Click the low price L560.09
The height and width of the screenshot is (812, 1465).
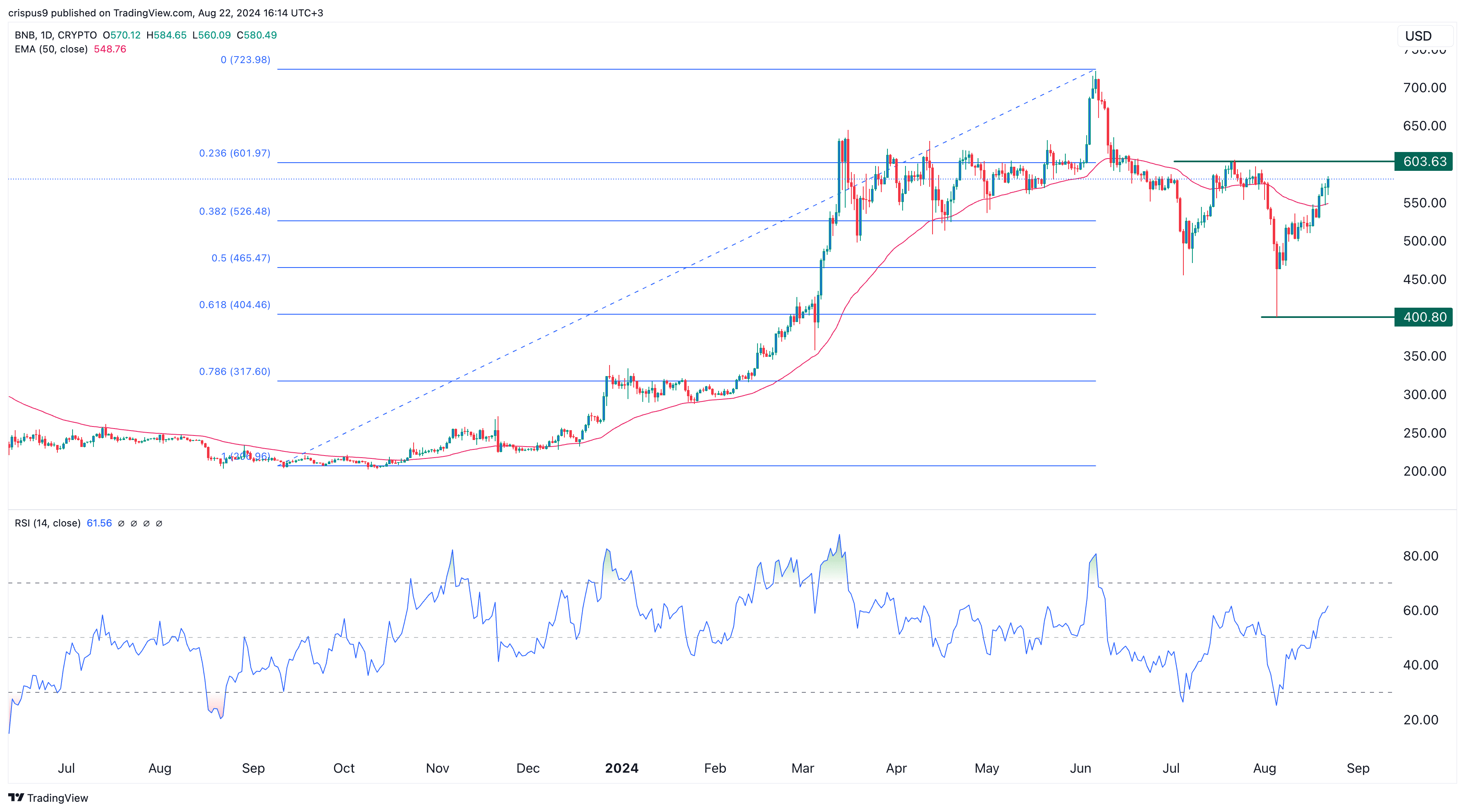click(212, 35)
